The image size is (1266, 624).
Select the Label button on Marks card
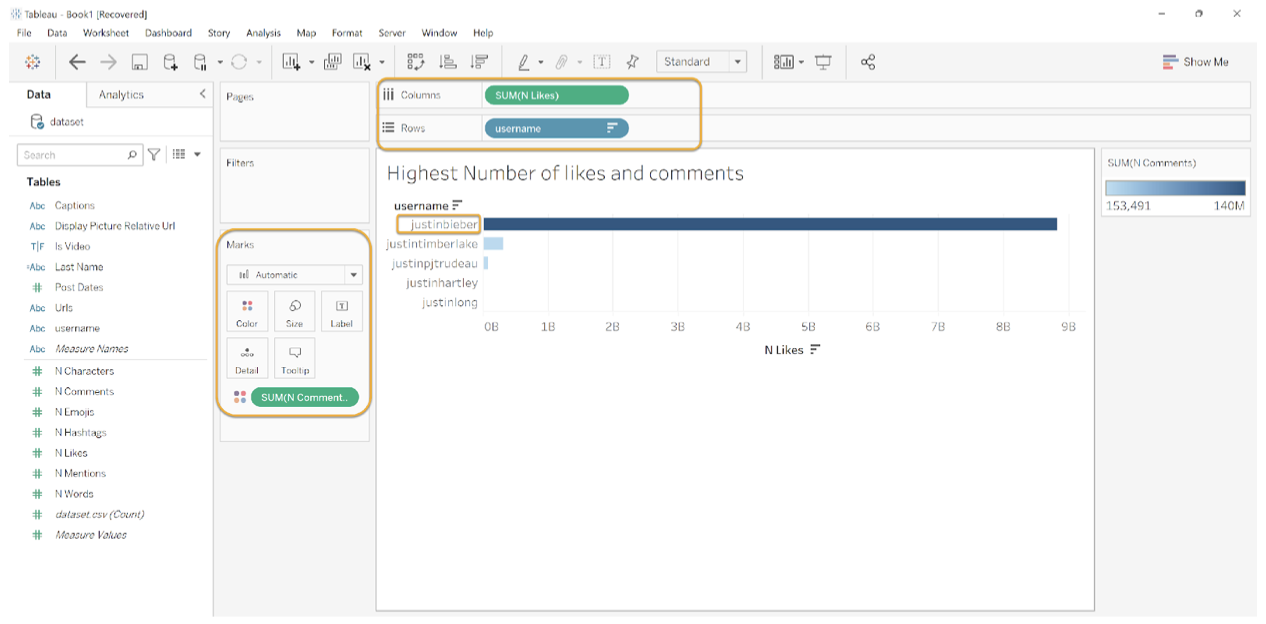(341, 310)
